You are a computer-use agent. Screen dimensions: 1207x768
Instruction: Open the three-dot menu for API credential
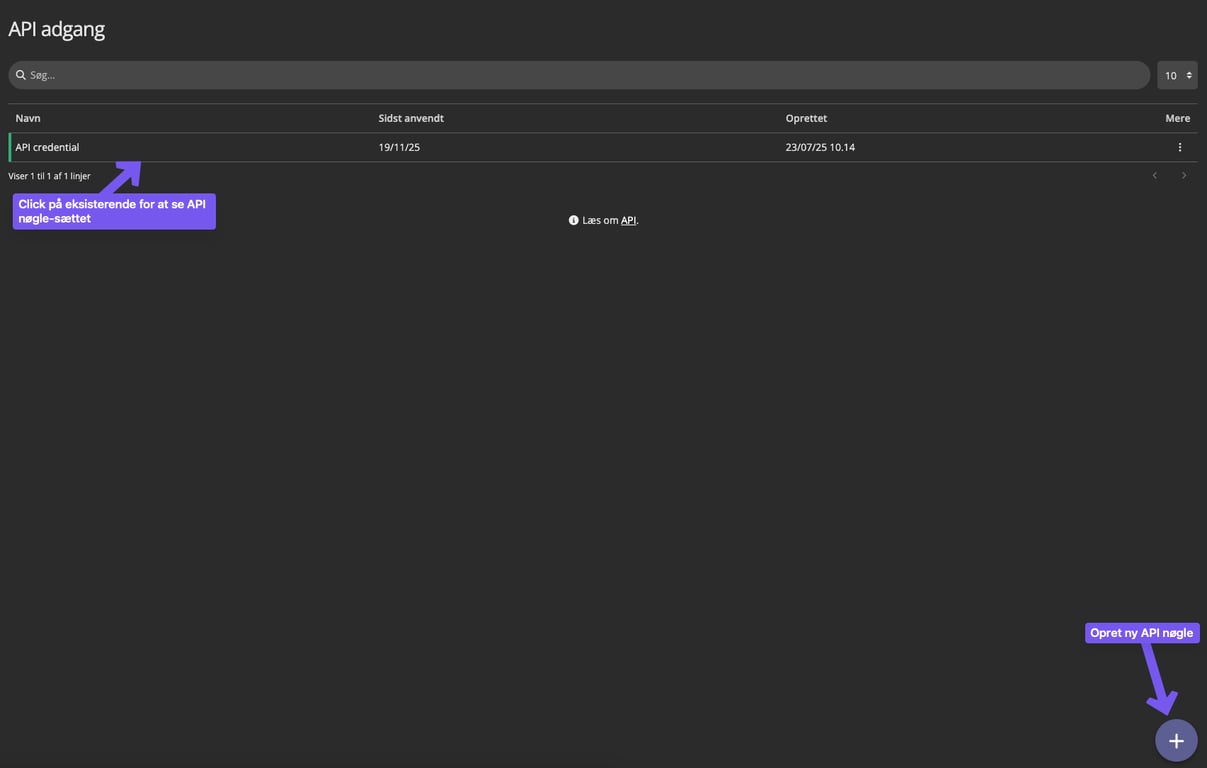[x=1180, y=147]
